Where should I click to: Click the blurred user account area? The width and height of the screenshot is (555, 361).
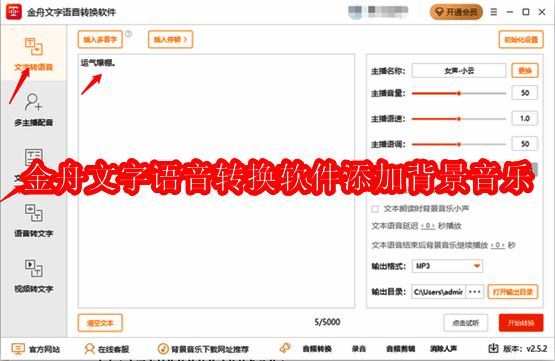coord(378,11)
